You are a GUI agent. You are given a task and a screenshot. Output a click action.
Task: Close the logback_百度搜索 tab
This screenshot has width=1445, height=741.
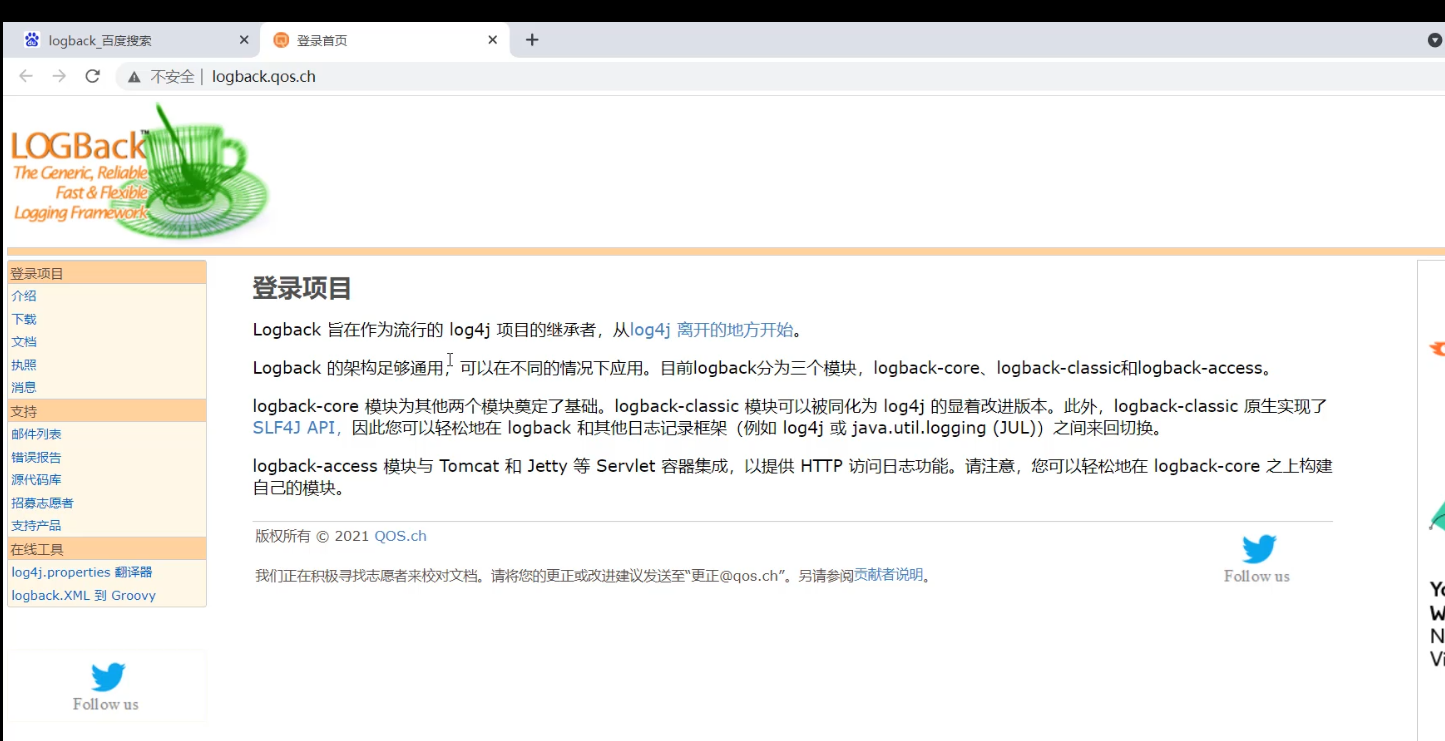click(244, 40)
